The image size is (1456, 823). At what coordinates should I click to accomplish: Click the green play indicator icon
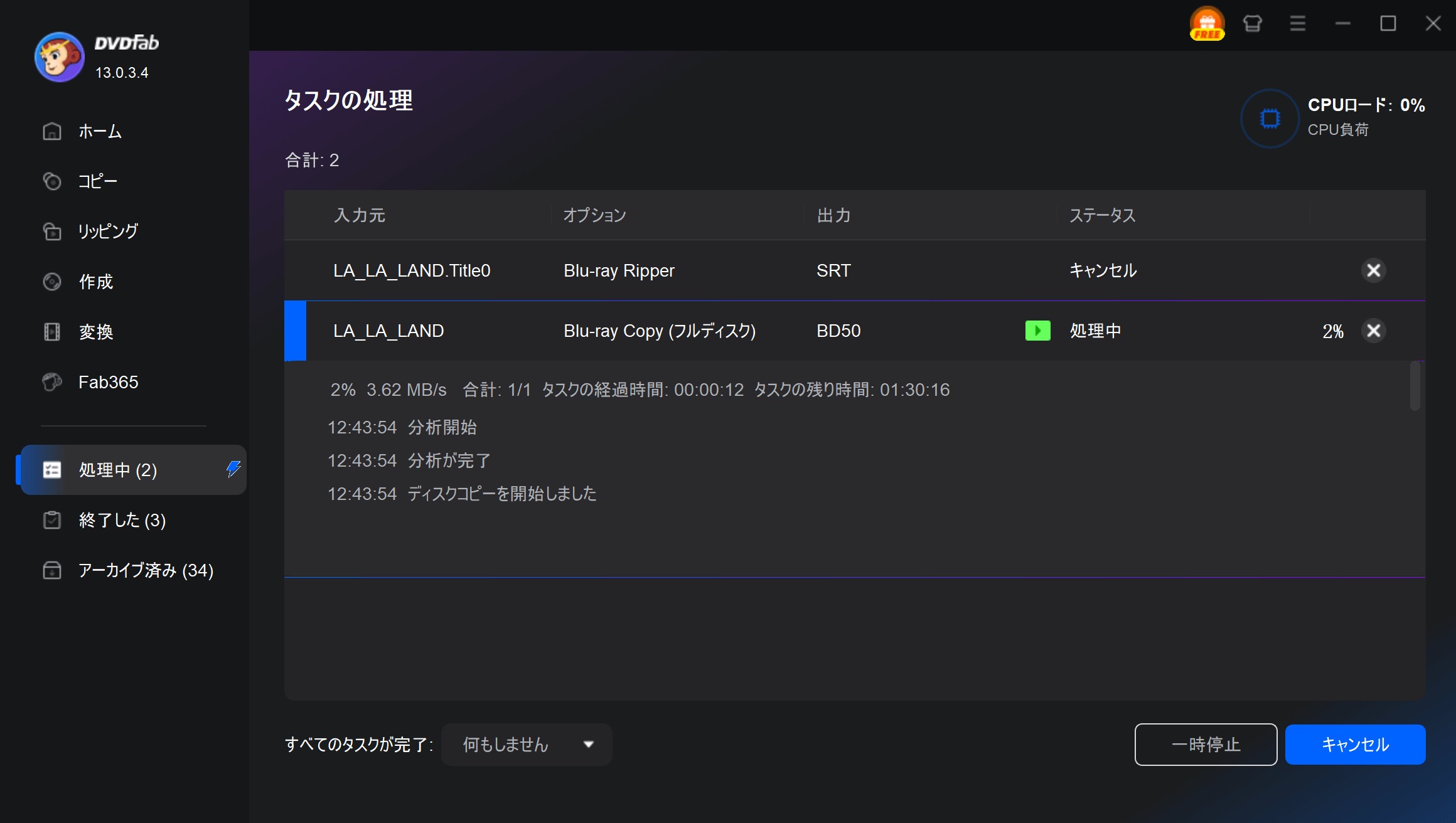1037,331
